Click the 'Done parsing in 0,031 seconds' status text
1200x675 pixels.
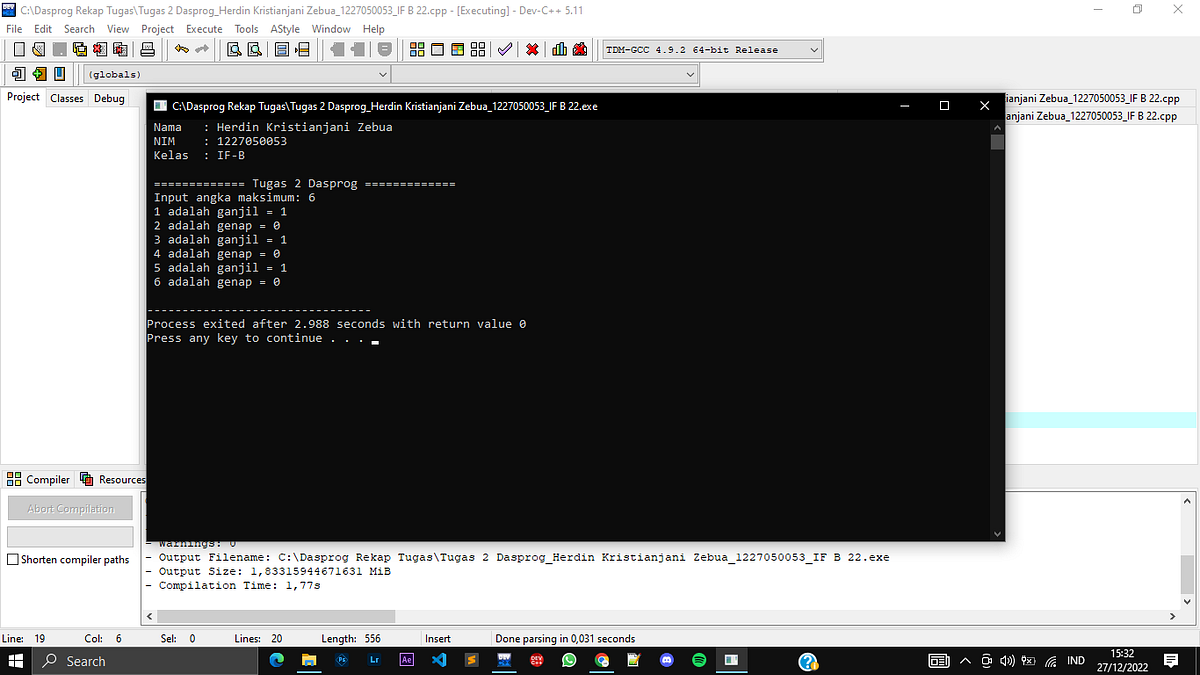pyautogui.click(x=565, y=638)
